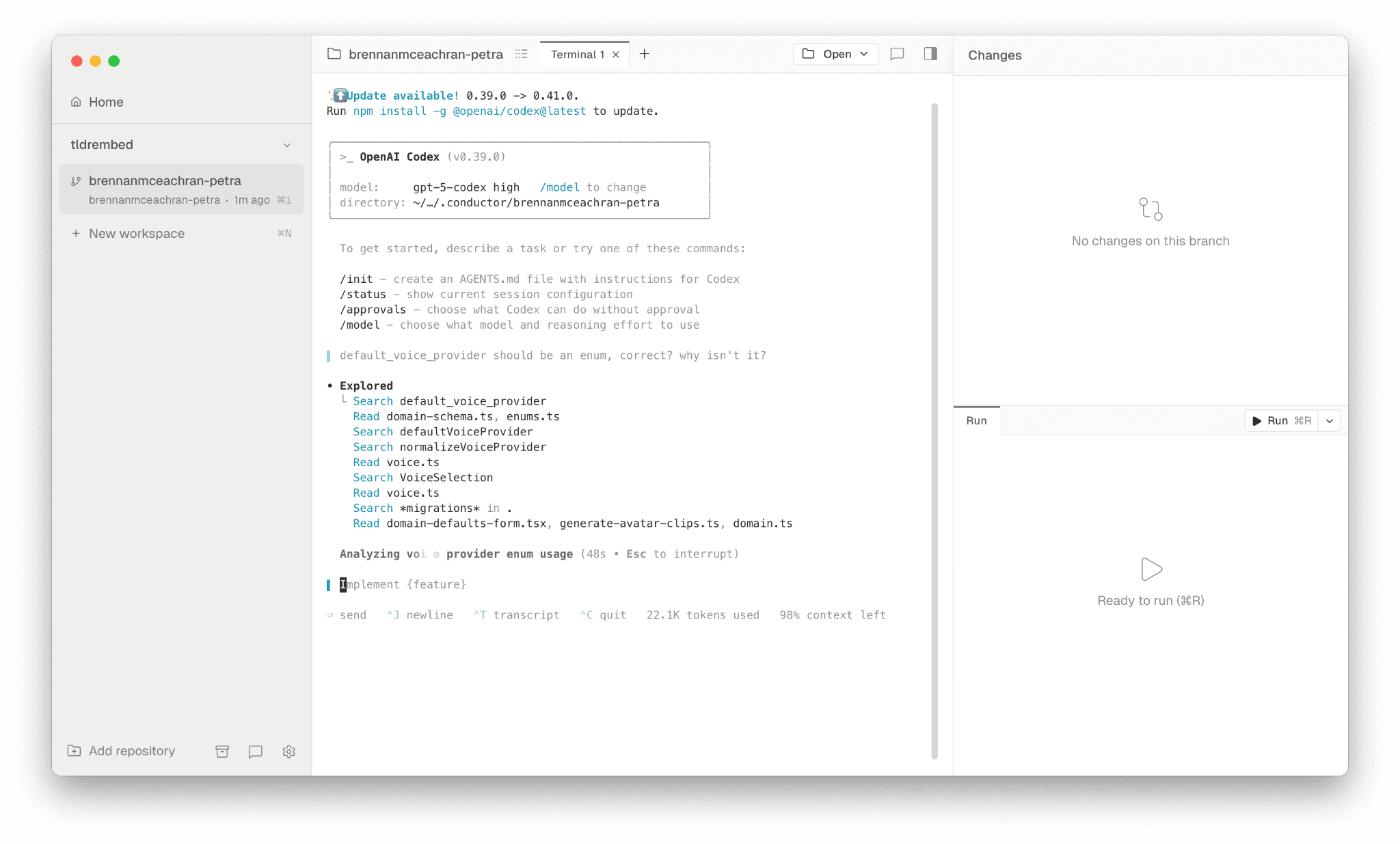1400x844 pixels.
Task: Close the Terminal 1 tab
Action: (x=616, y=55)
